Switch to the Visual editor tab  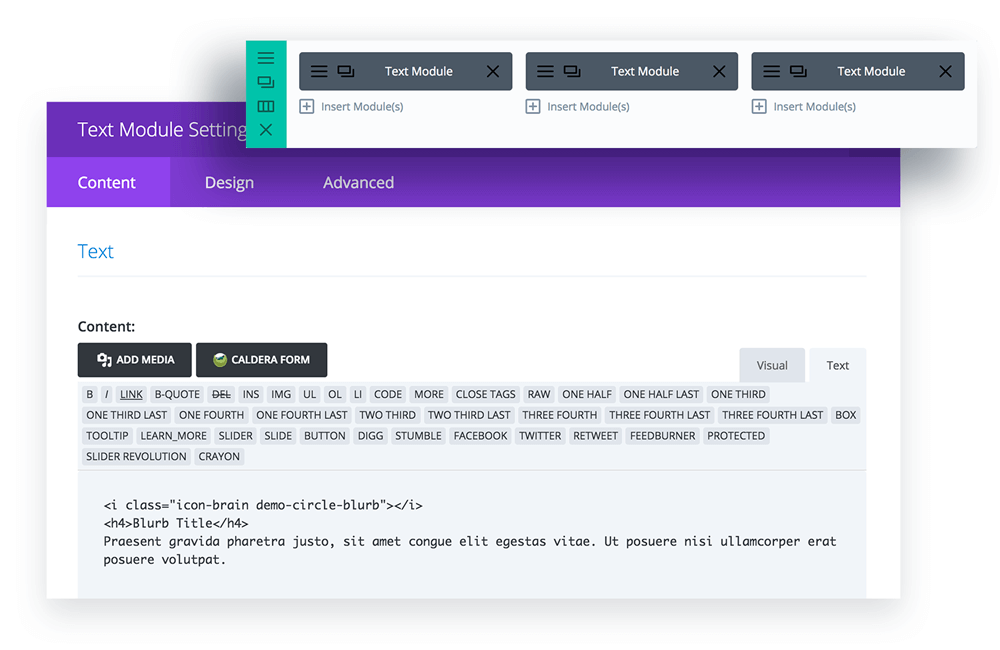(772, 365)
